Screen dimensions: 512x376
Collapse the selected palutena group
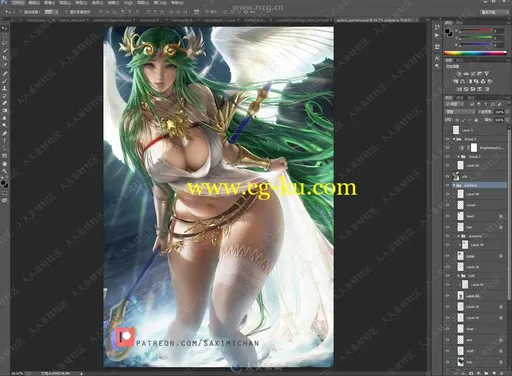(454, 185)
